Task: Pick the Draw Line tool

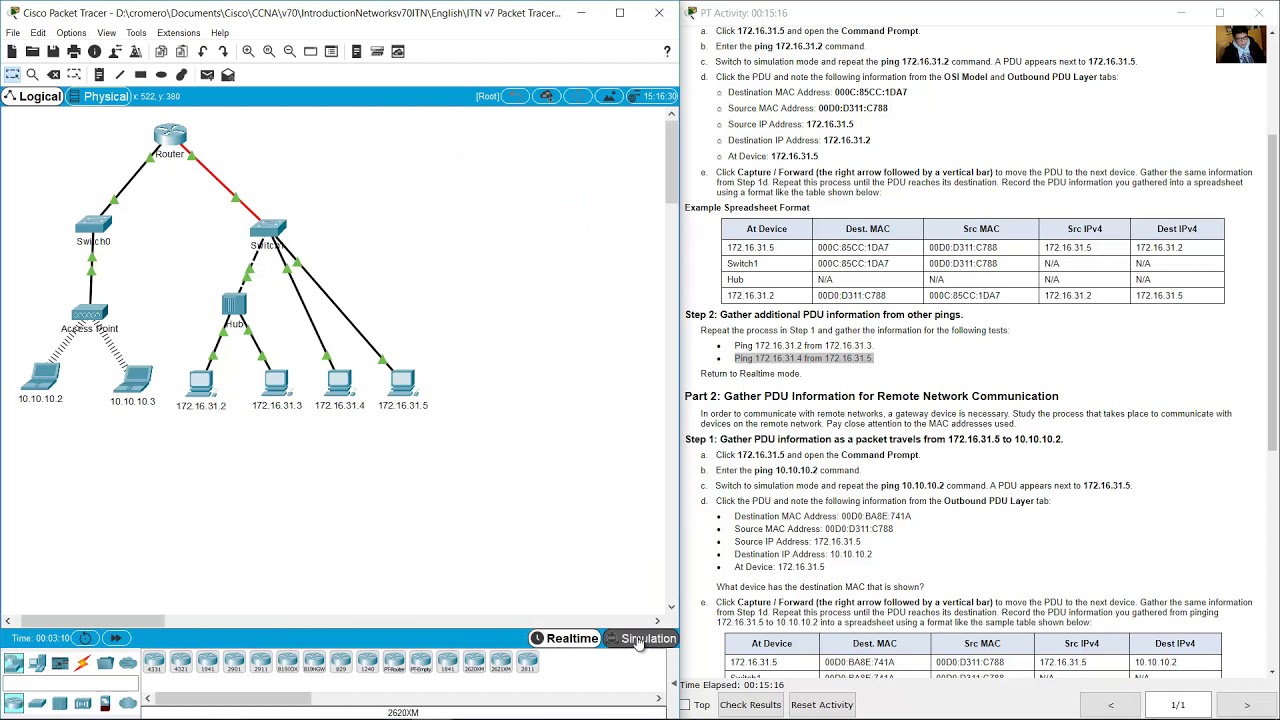Action: (120, 74)
